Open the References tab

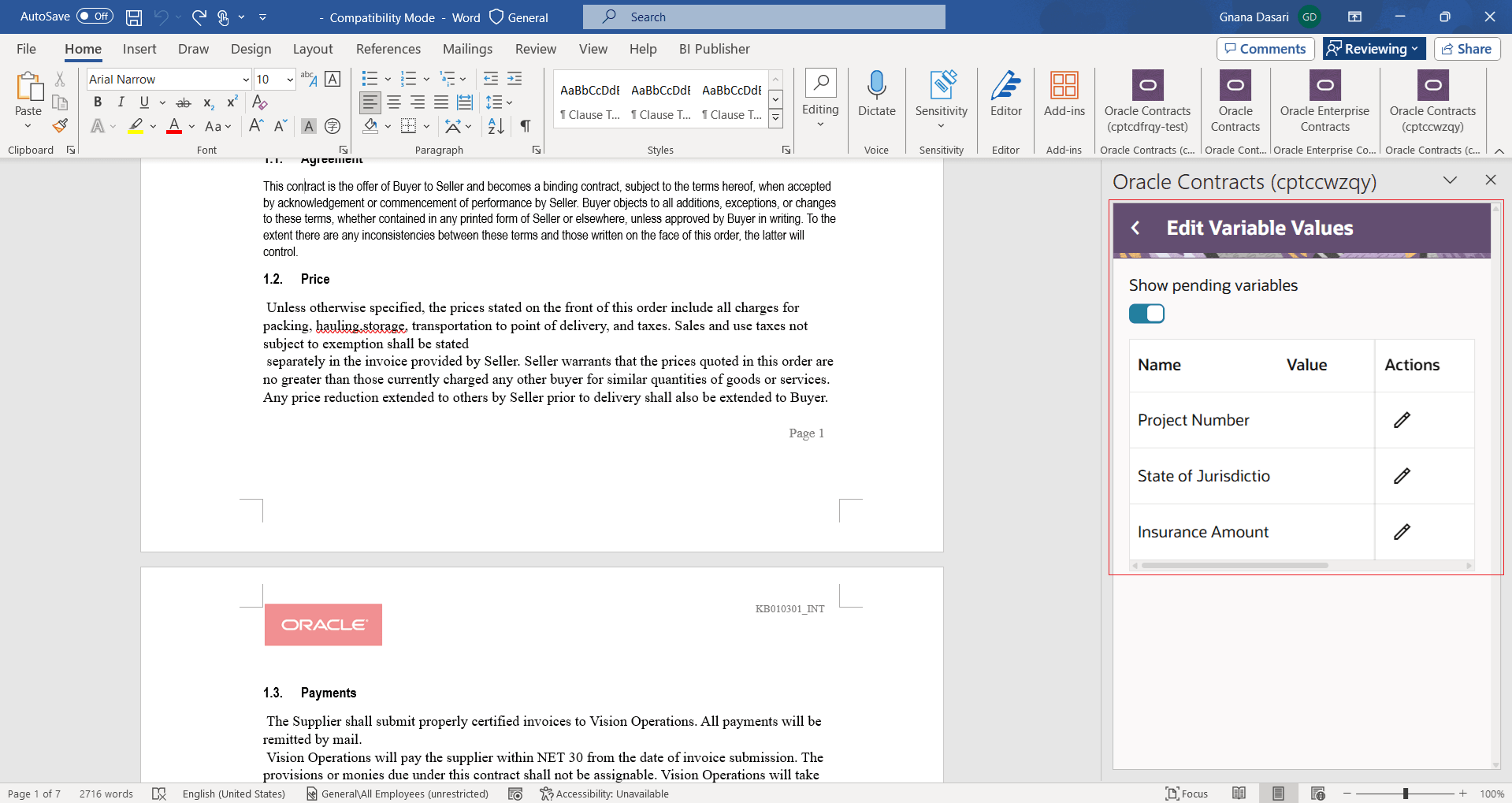coord(388,49)
